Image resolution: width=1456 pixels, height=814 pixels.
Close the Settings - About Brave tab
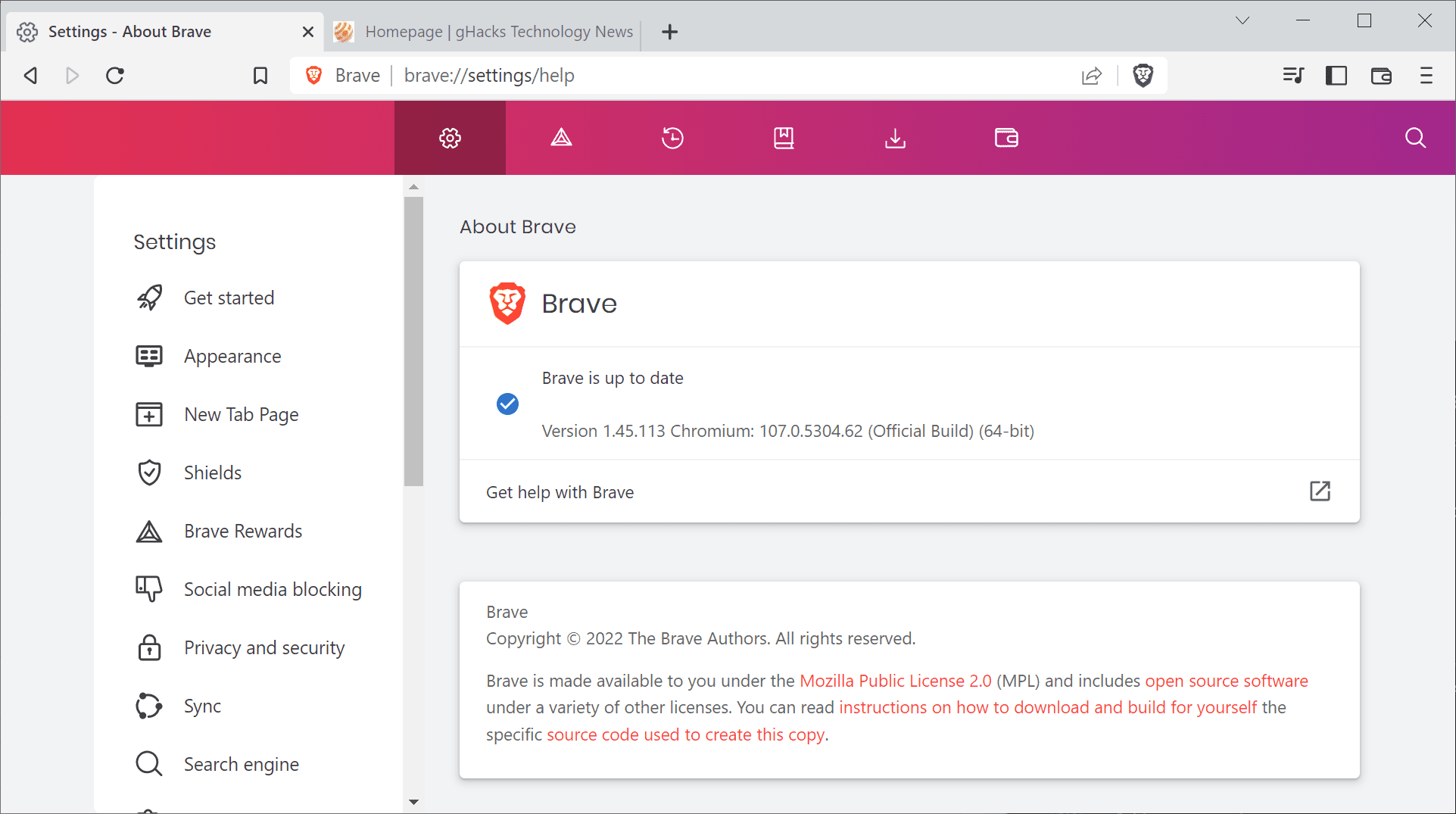click(x=307, y=32)
